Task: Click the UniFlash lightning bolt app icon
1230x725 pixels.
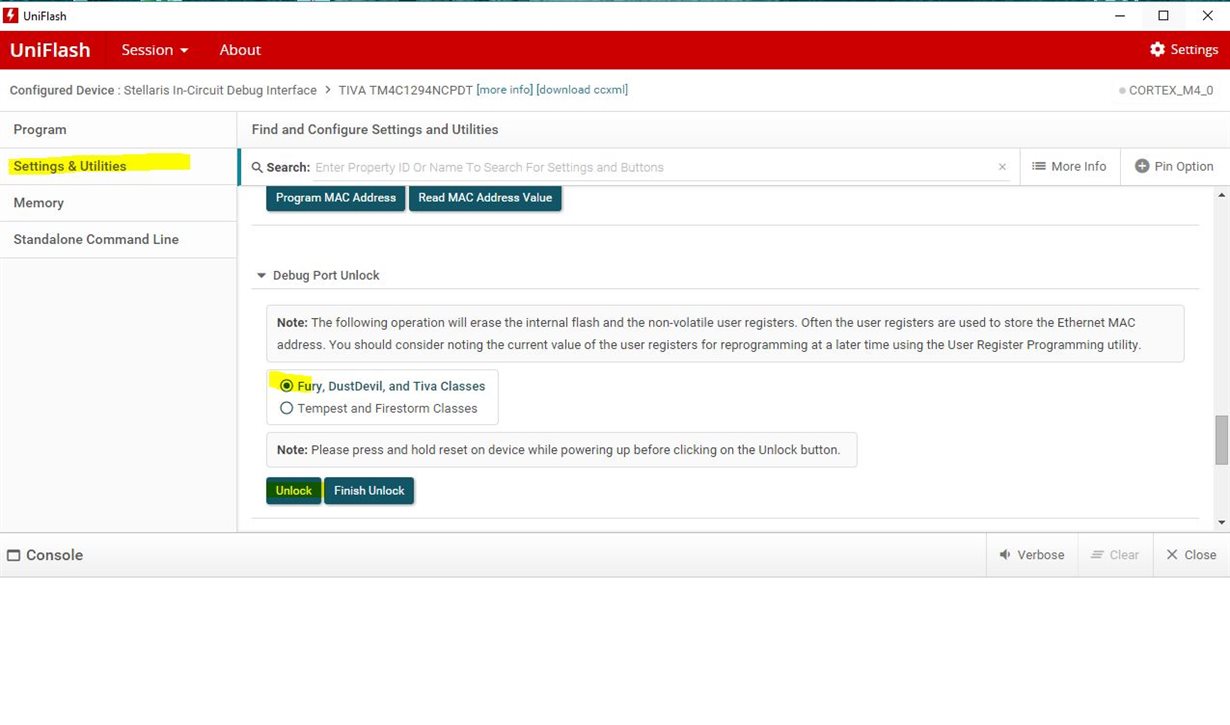Action: [11, 15]
